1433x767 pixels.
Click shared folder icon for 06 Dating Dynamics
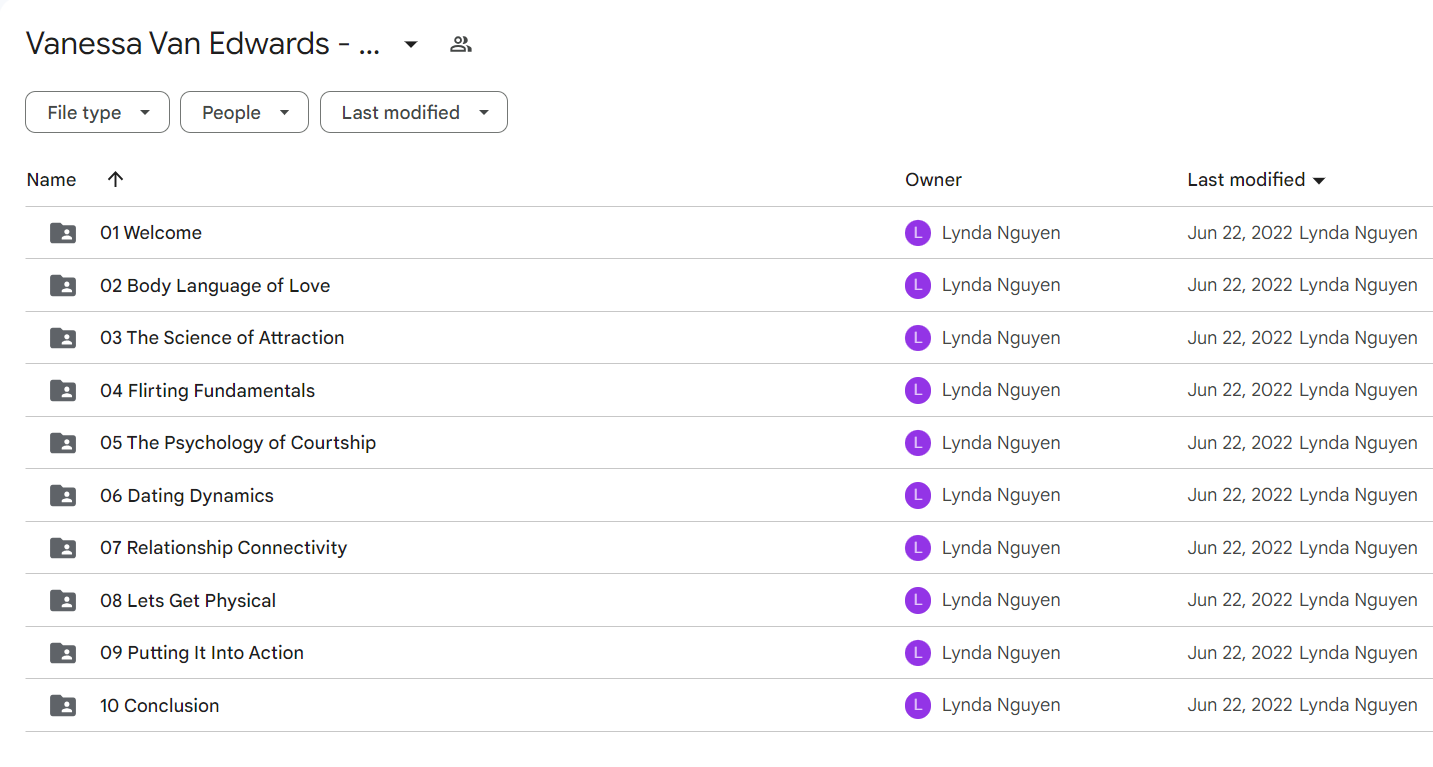pos(63,496)
